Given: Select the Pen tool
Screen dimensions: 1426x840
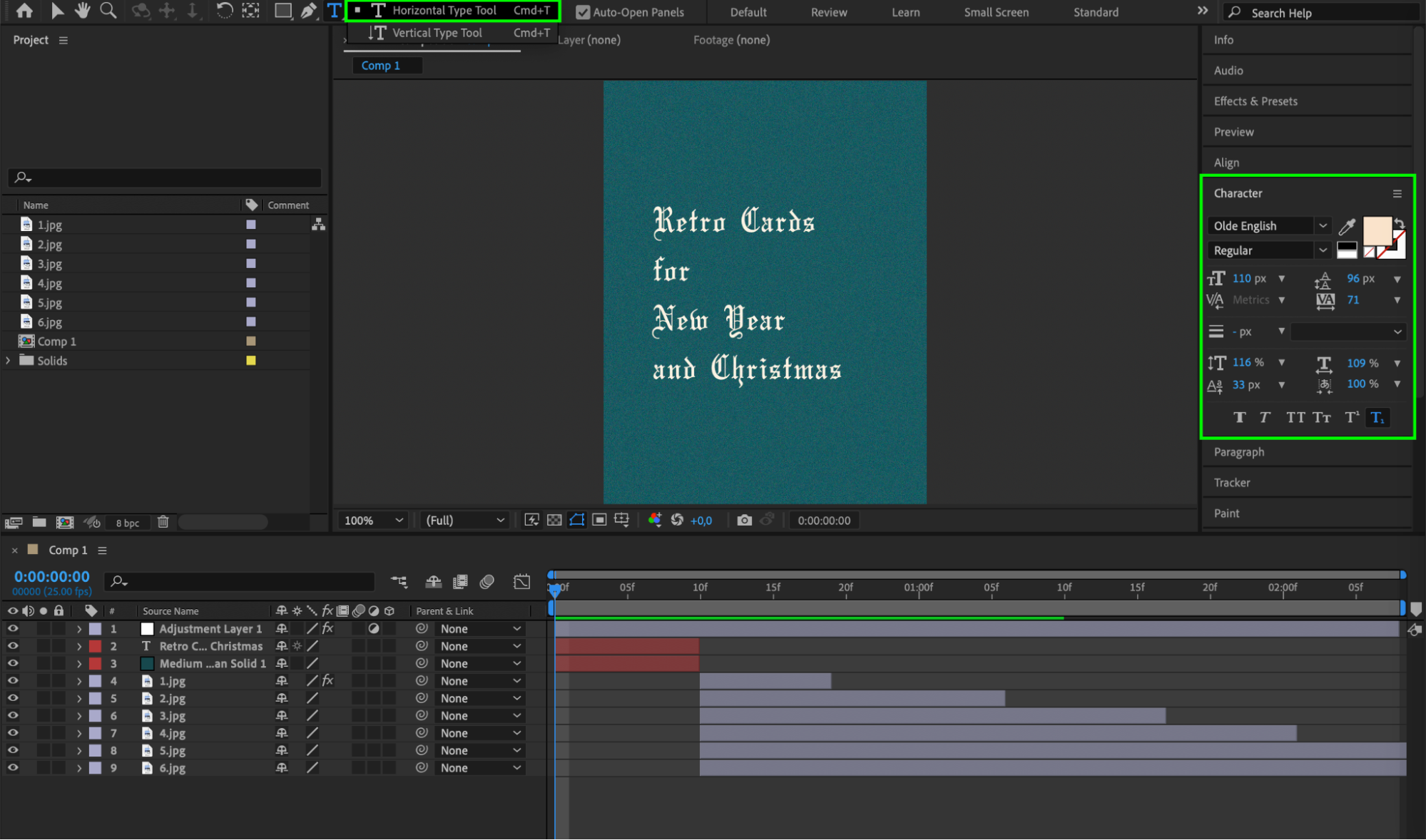Looking at the screenshot, I should coord(308,11).
